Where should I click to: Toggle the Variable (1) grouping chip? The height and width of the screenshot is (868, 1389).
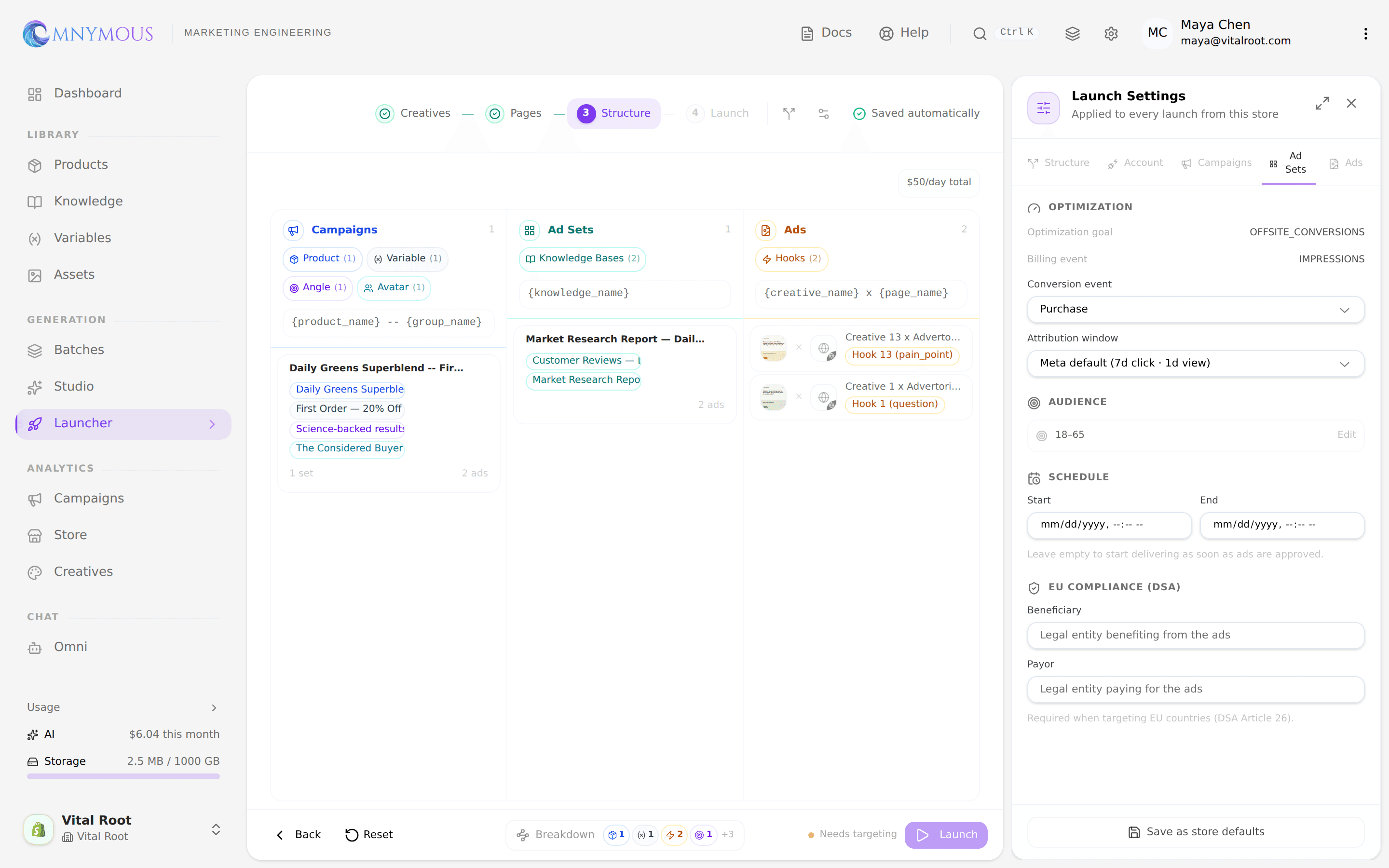[408, 259]
